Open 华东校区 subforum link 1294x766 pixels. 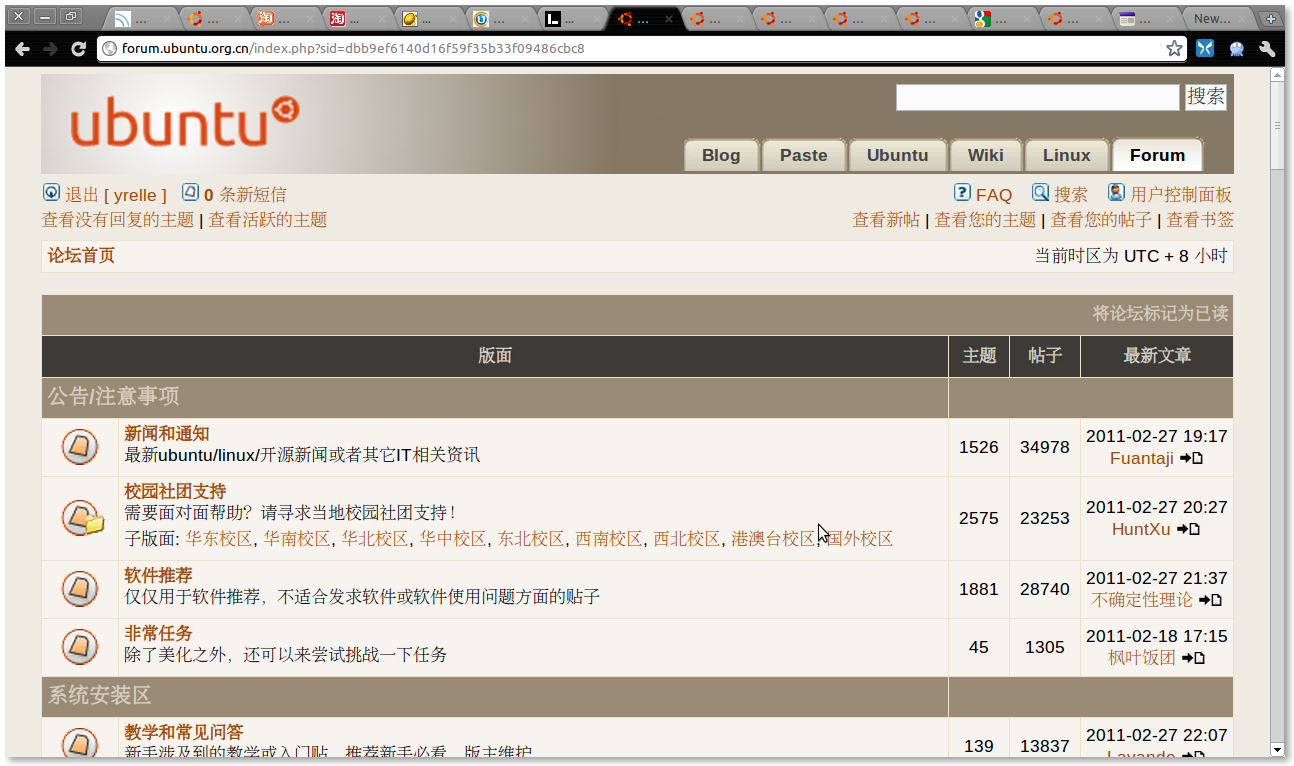pos(219,539)
